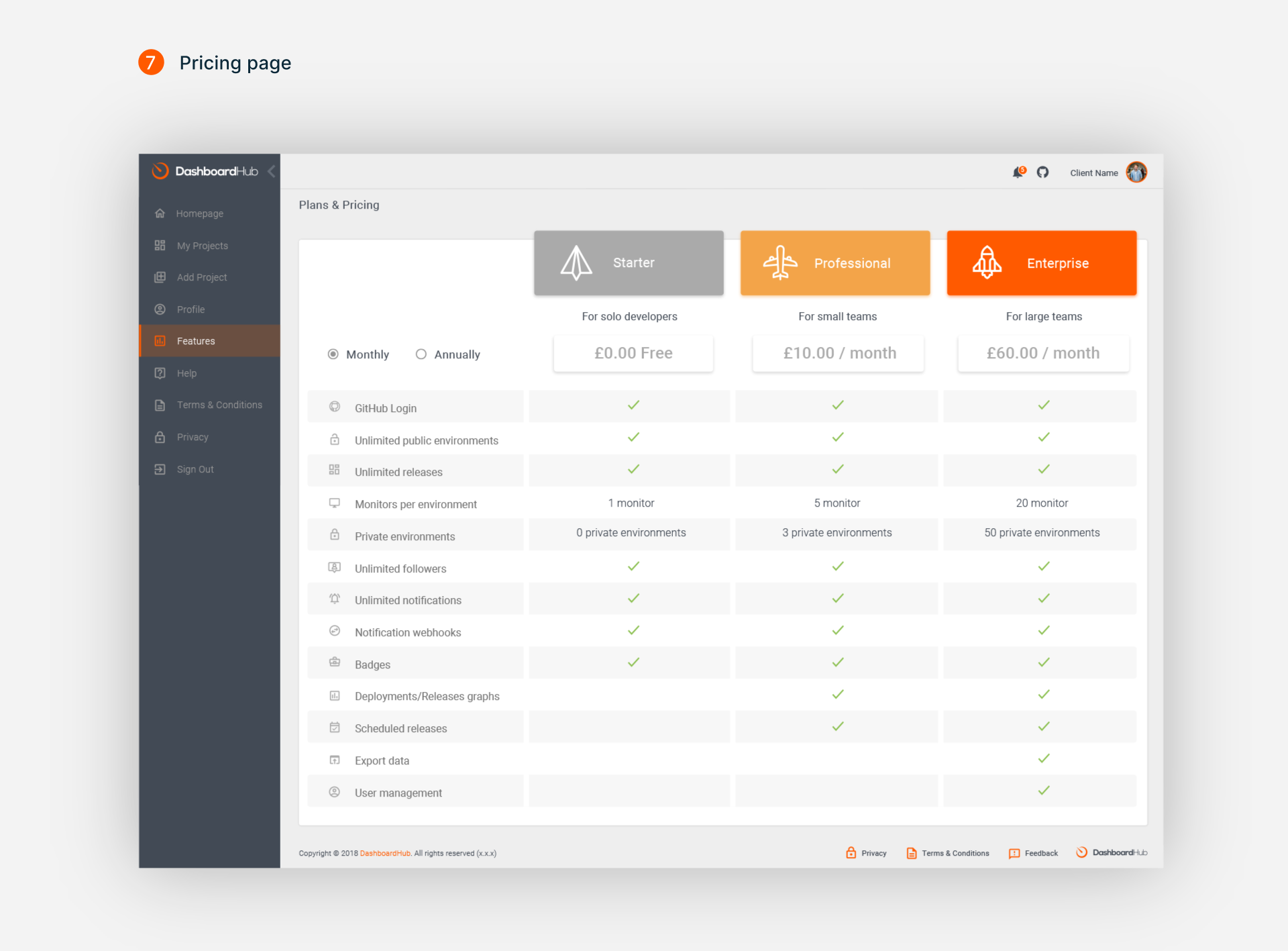
Task: Open Privacy in the sidebar
Action: [x=209, y=437]
